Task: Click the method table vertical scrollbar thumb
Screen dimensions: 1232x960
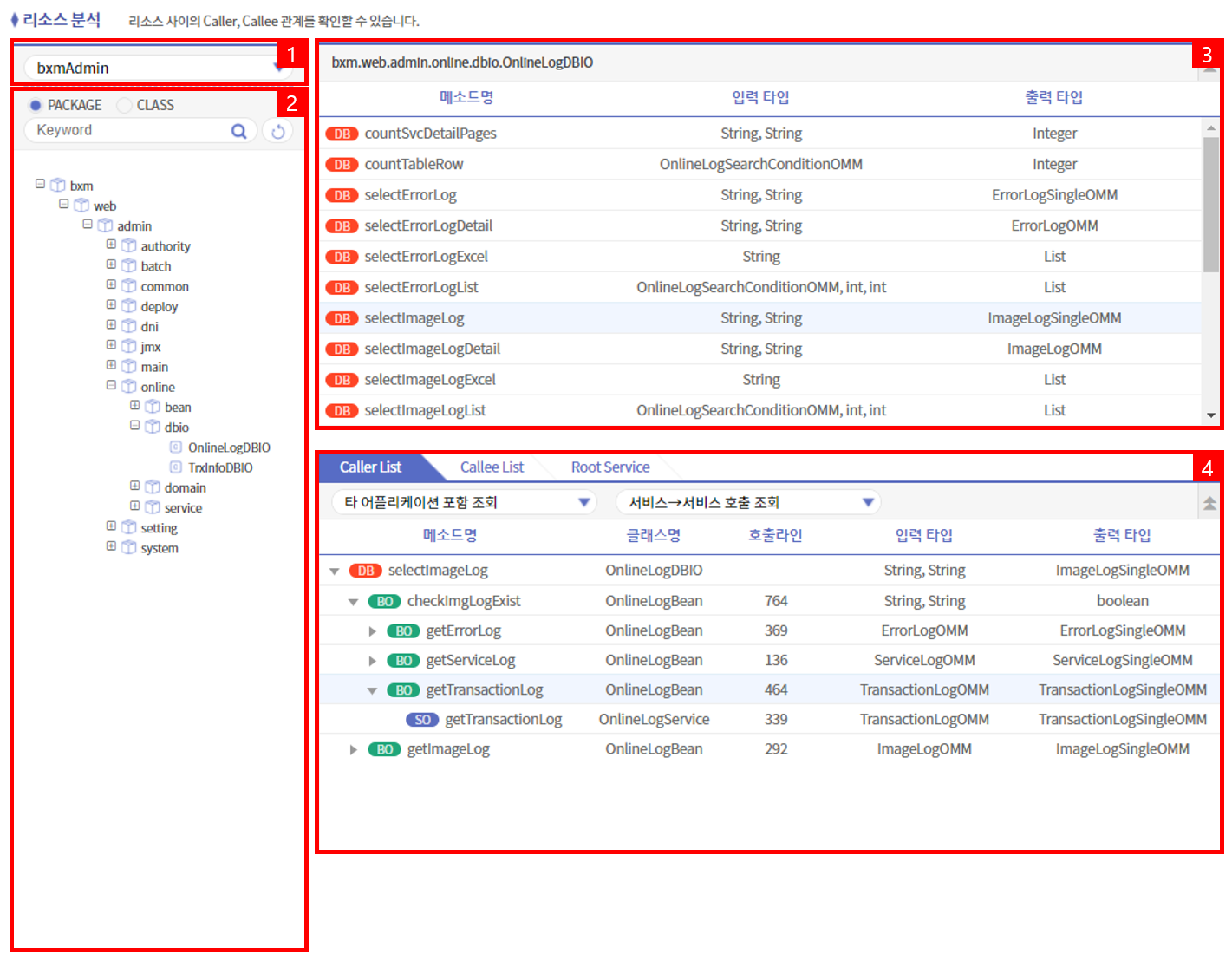Action: coord(1210,205)
